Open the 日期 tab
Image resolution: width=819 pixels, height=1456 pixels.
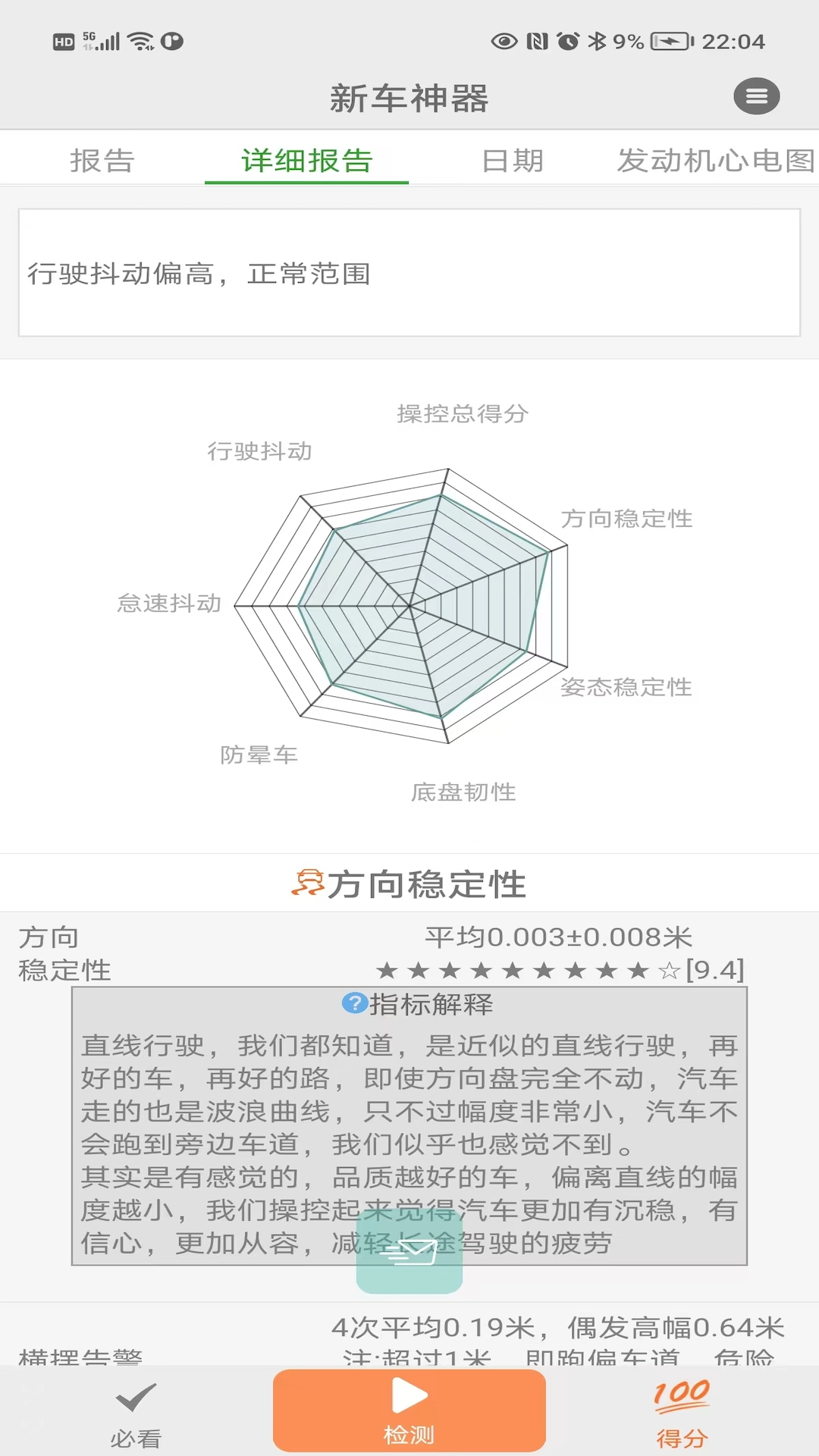[513, 161]
